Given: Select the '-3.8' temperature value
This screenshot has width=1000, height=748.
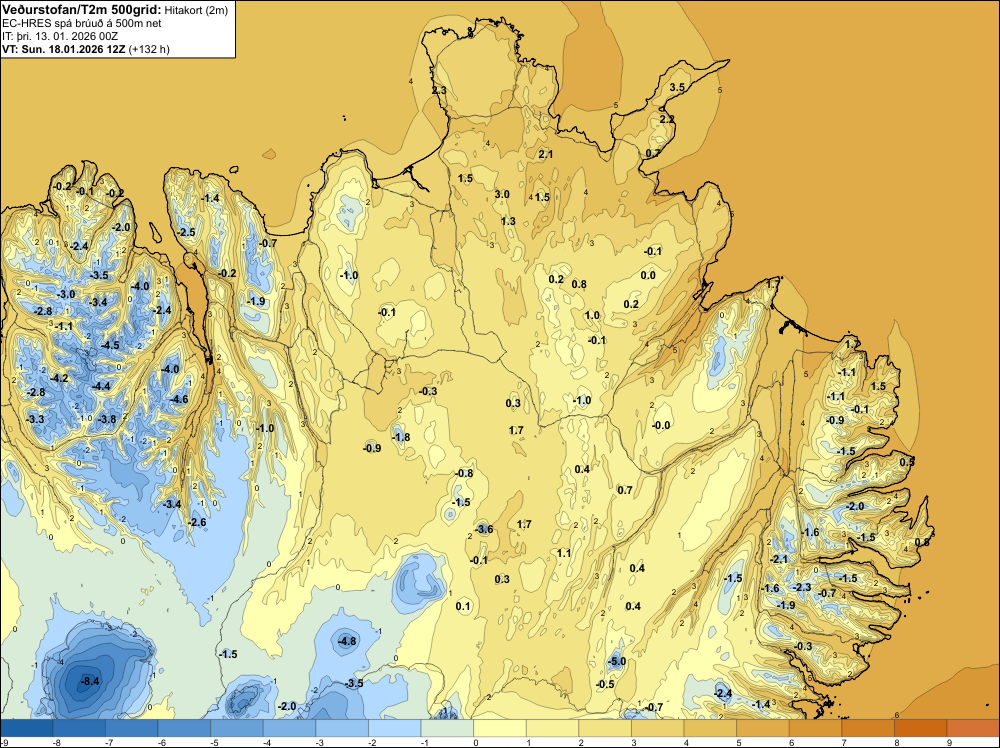Looking at the screenshot, I should 108,419.
